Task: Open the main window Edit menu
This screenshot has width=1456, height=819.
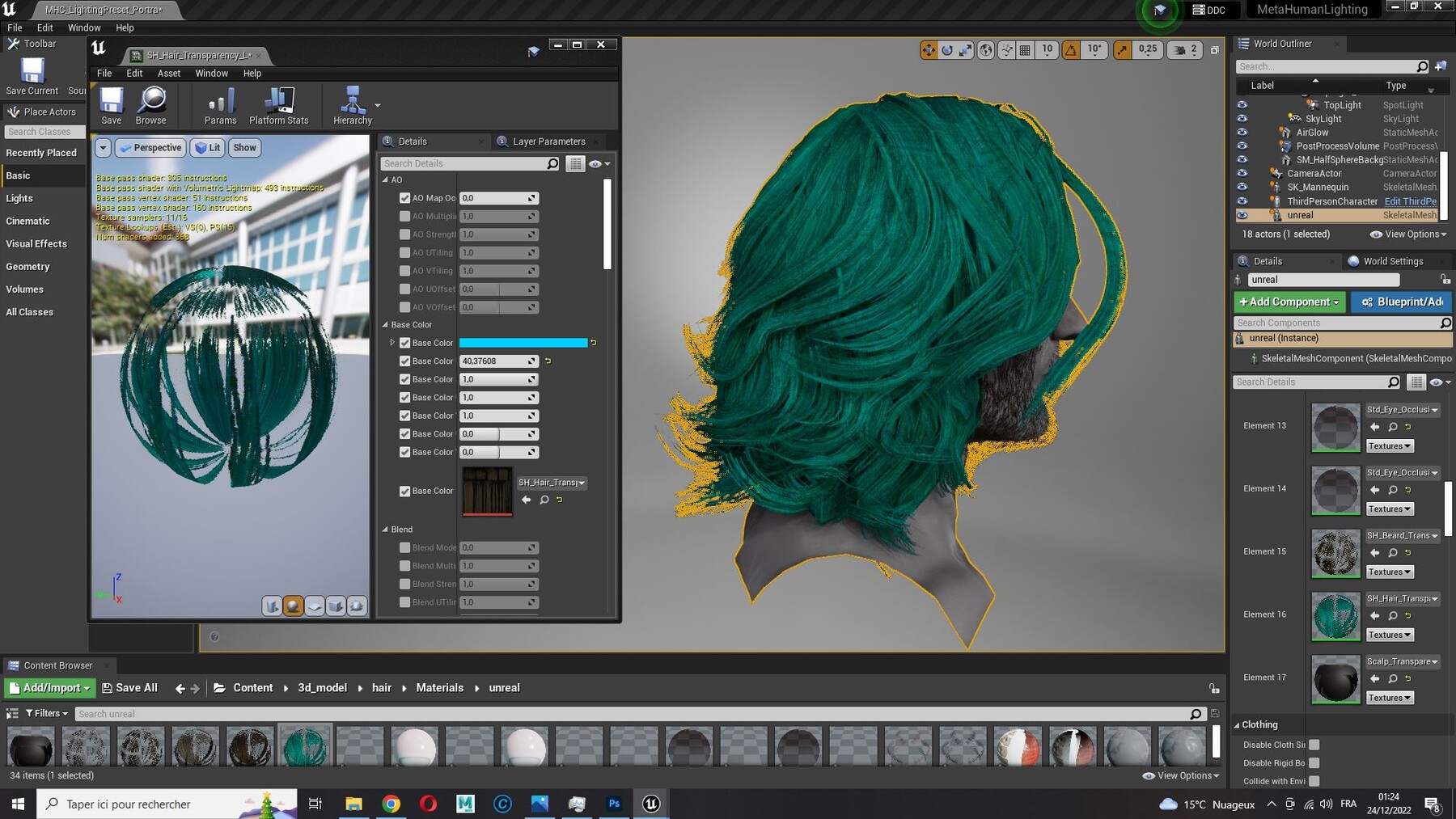Action: 45,27
